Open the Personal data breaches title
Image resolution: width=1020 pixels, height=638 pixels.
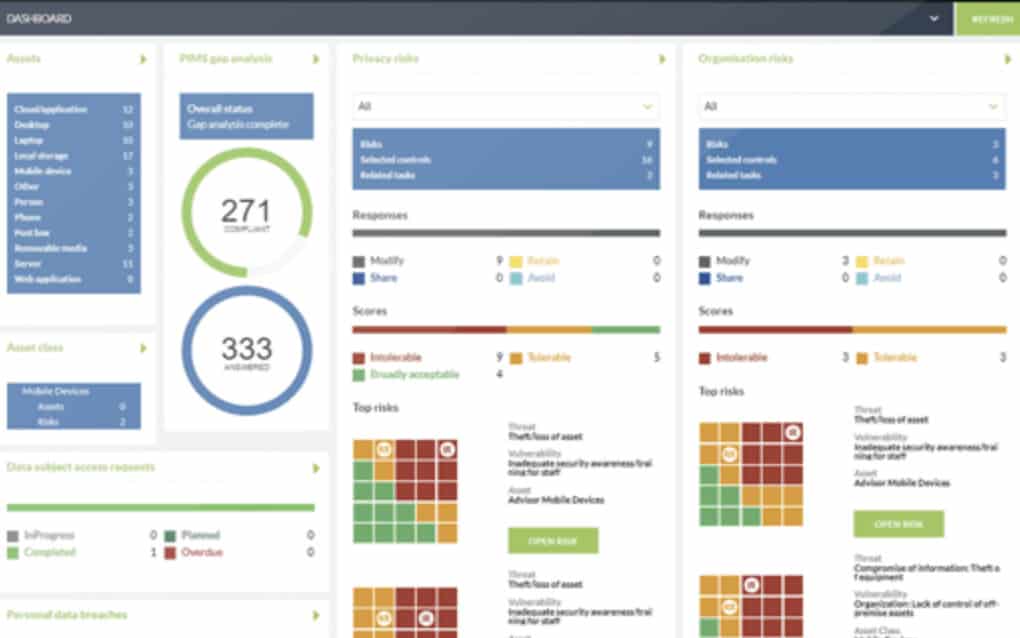tap(67, 615)
